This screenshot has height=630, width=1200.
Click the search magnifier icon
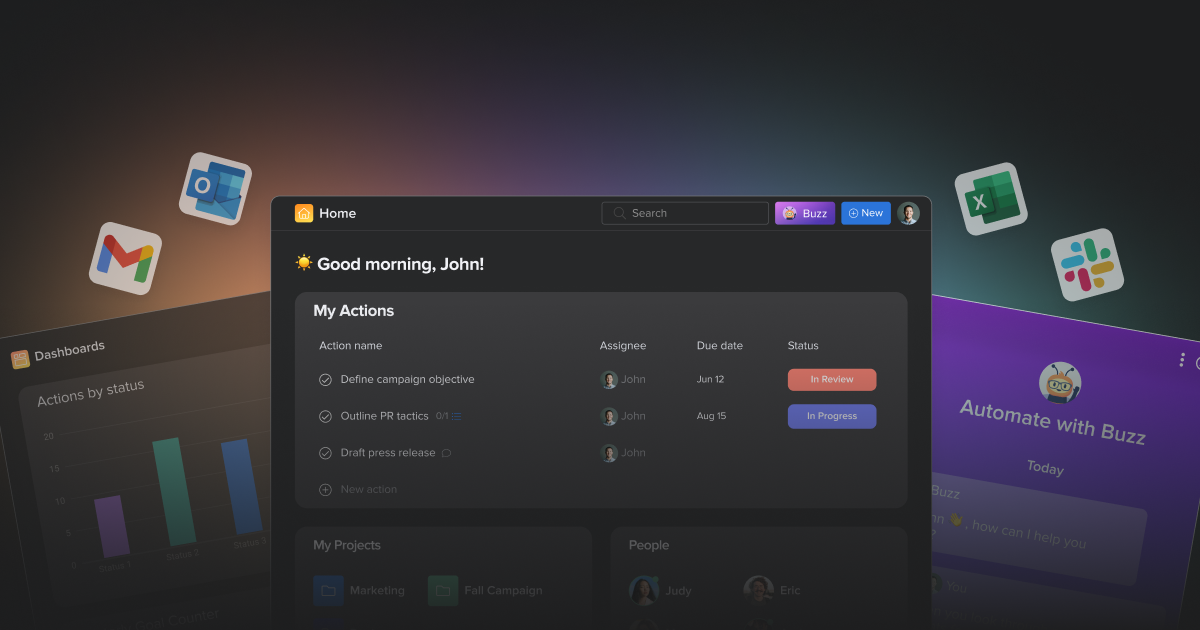pyautogui.click(x=620, y=213)
